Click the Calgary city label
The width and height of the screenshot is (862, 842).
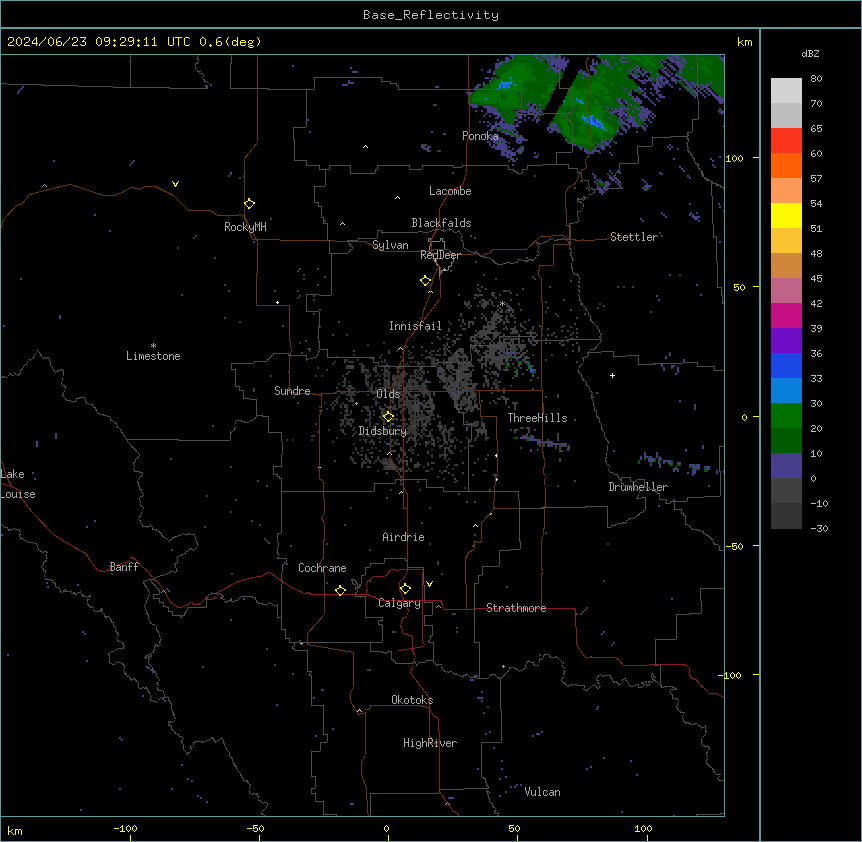pyautogui.click(x=399, y=603)
